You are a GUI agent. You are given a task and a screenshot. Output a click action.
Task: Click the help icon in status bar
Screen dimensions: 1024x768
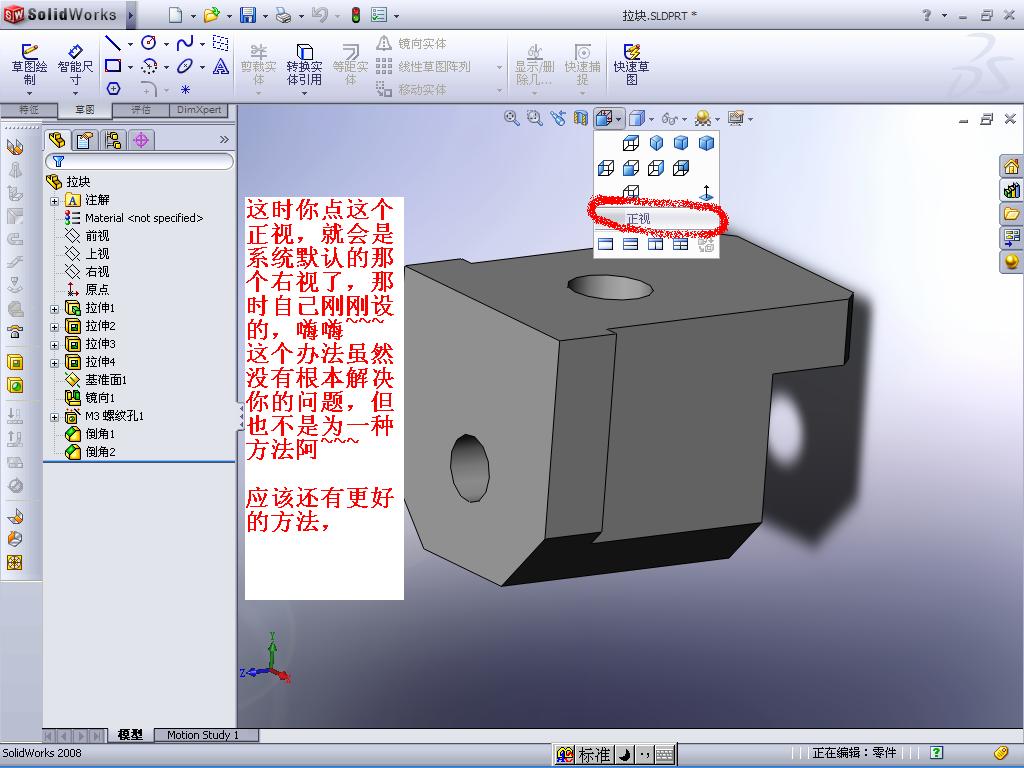point(936,753)
